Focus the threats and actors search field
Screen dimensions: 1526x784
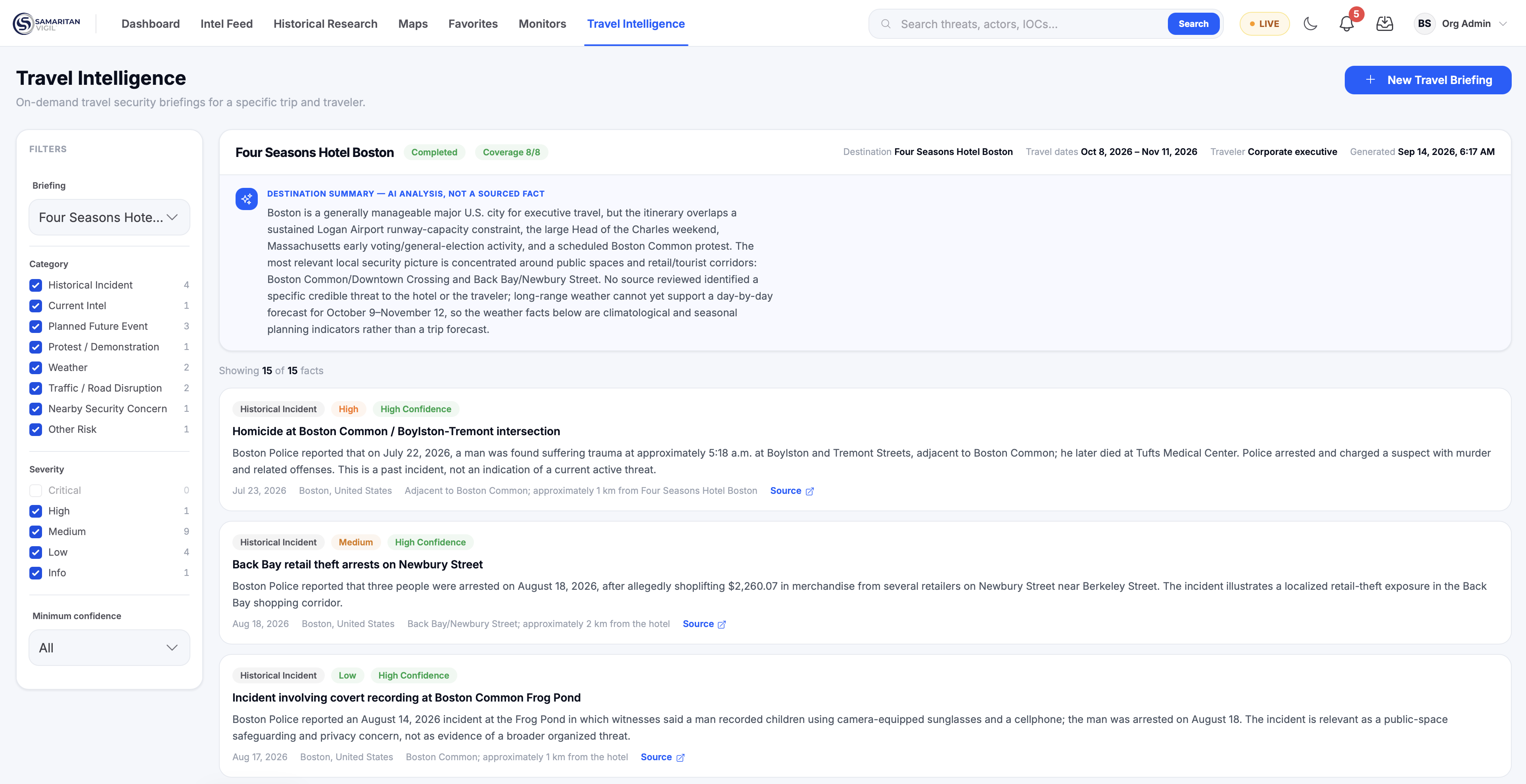point(1031,24)
